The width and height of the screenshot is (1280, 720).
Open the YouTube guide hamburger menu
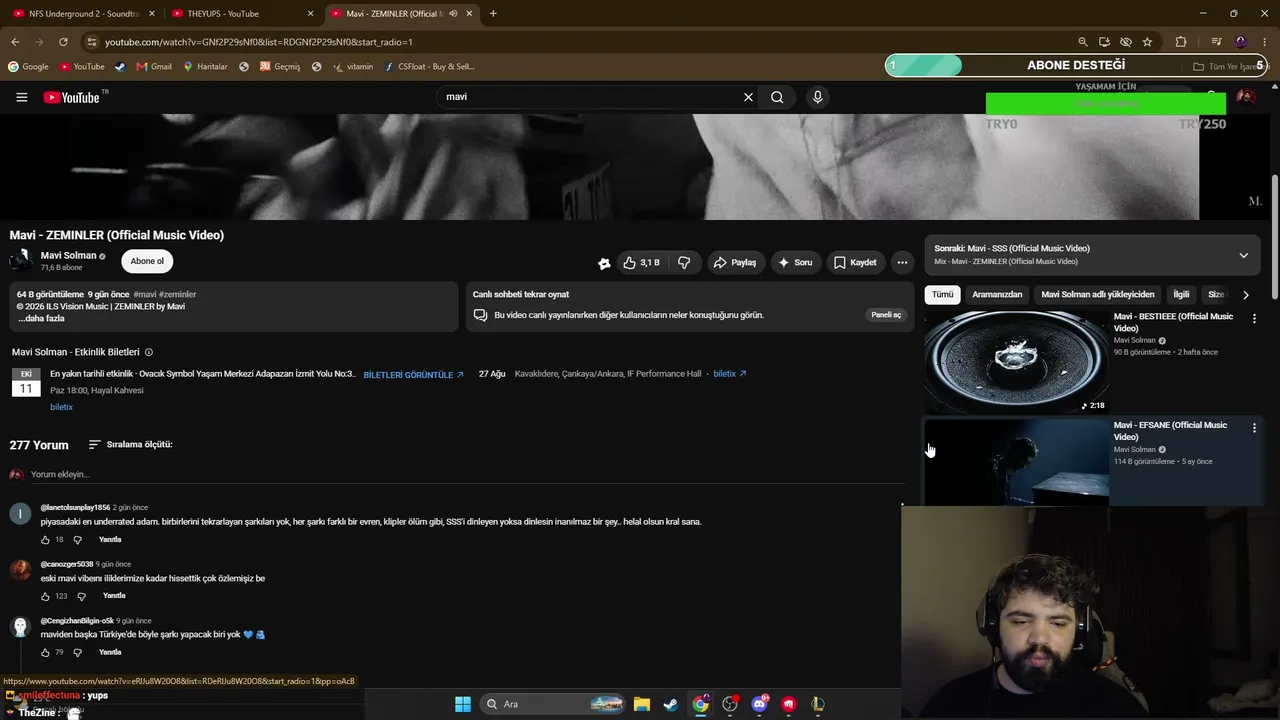tap(21, 97)
